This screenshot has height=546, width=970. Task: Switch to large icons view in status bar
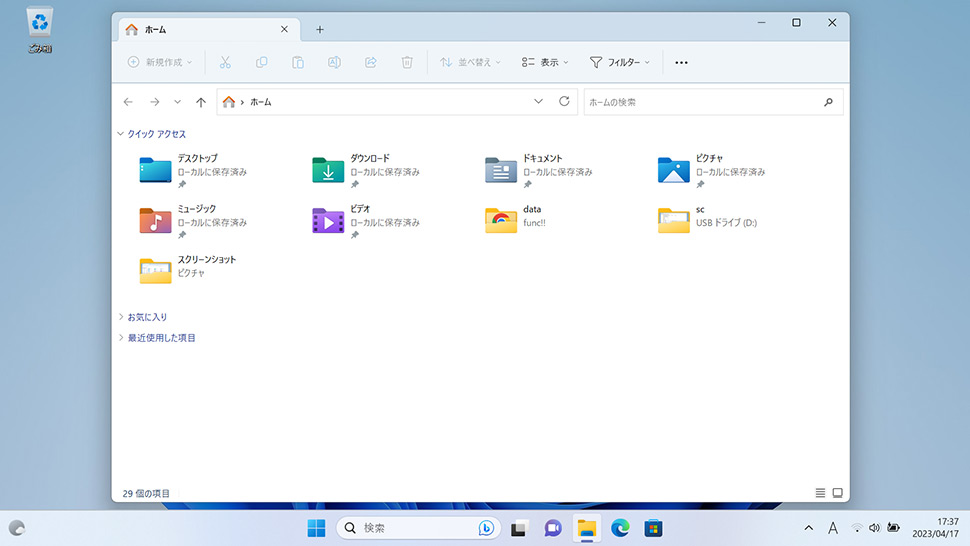point(838,493)
